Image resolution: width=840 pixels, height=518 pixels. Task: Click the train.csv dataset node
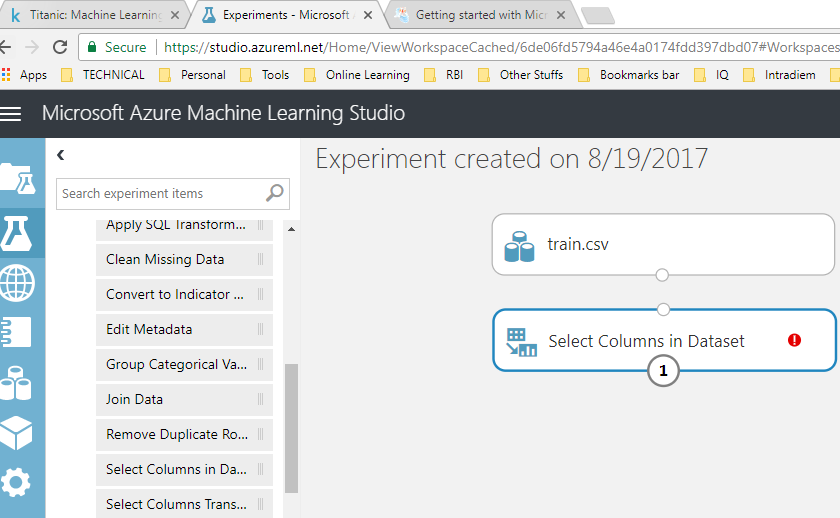pyautogui.click(x=662, y=243)
